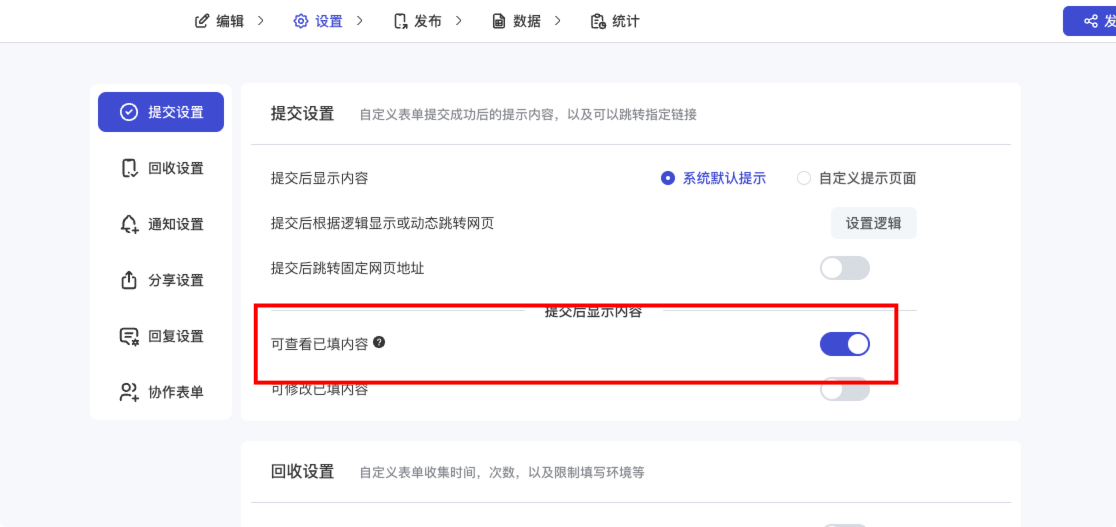Click the share icon on blue button
The height and width of the screenshot is (527, 1116).
(1090, 21)
